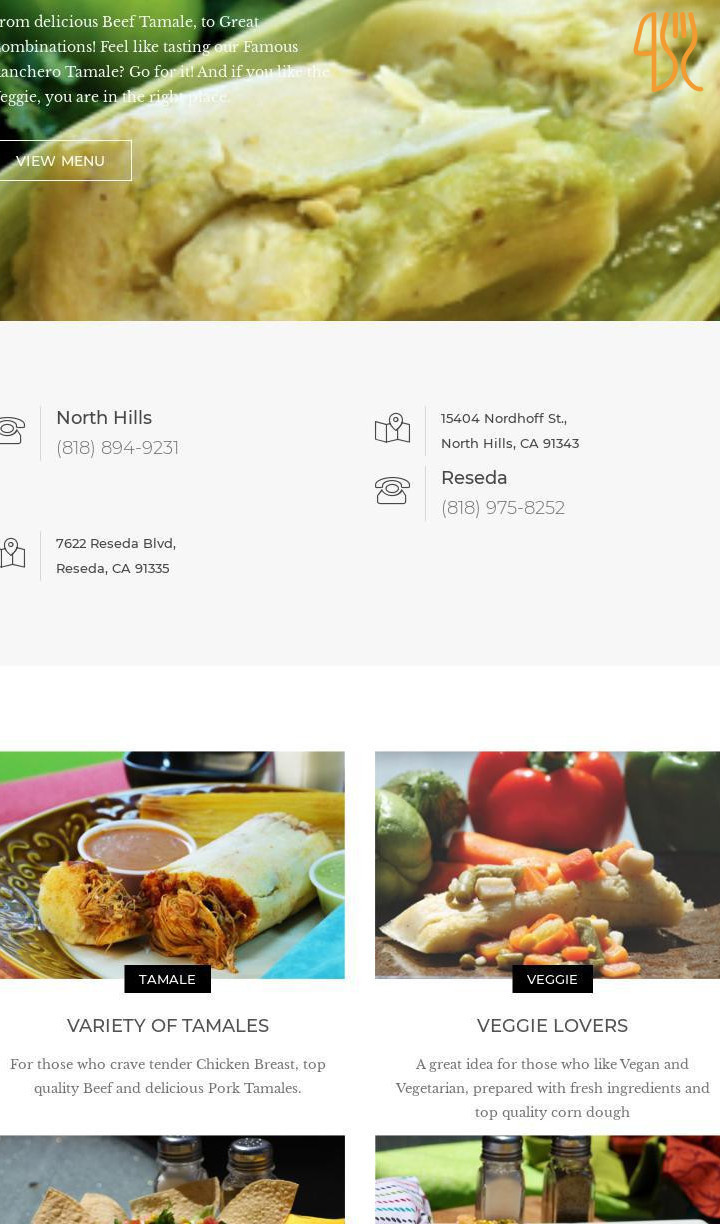Click the map icon beside Reseda Blvd address
The image size is (720, 1224).
11,553
